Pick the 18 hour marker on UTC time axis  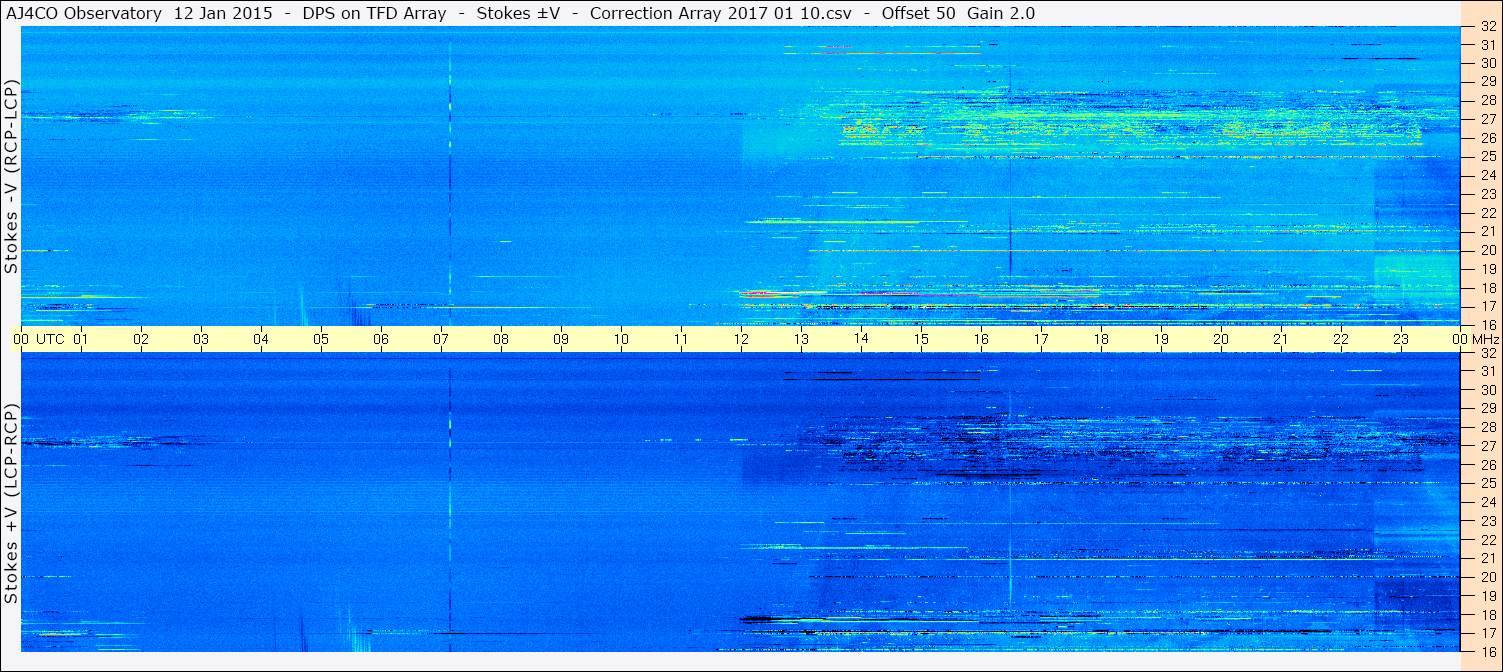coord(1101,339)
